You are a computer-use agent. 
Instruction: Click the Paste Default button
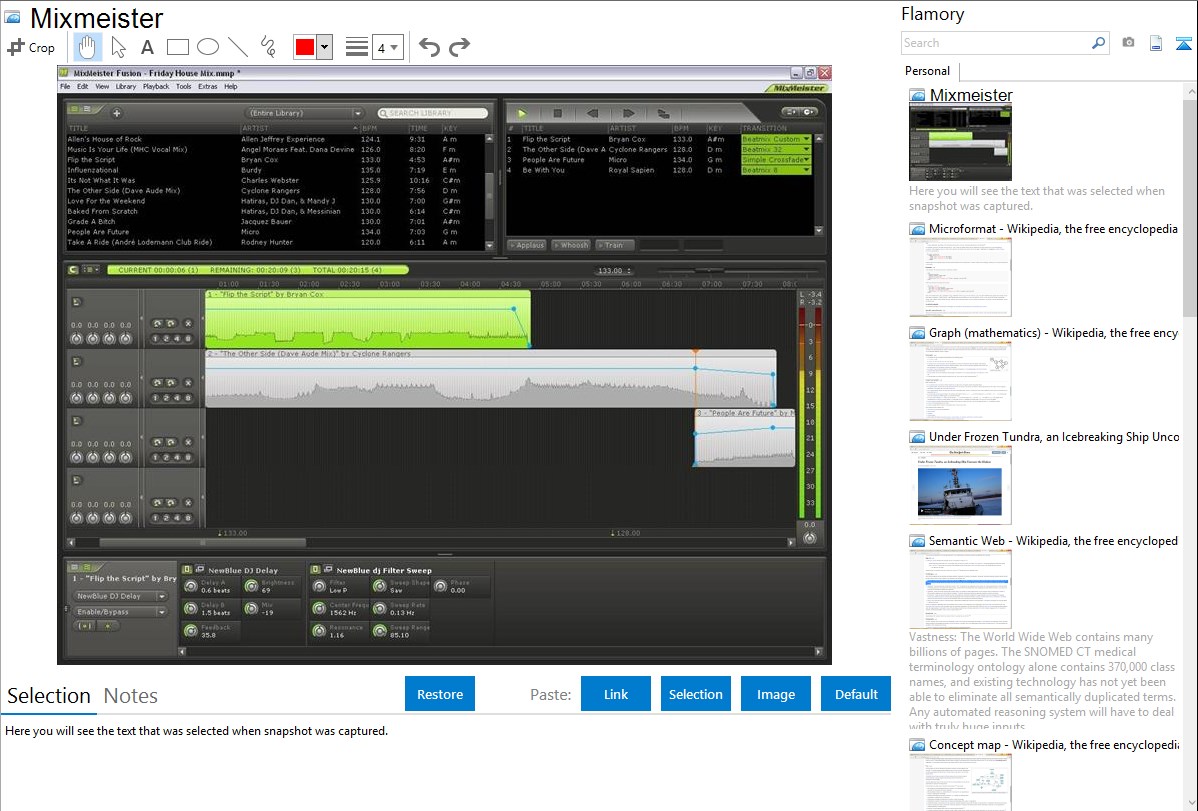tap(856, 694)
